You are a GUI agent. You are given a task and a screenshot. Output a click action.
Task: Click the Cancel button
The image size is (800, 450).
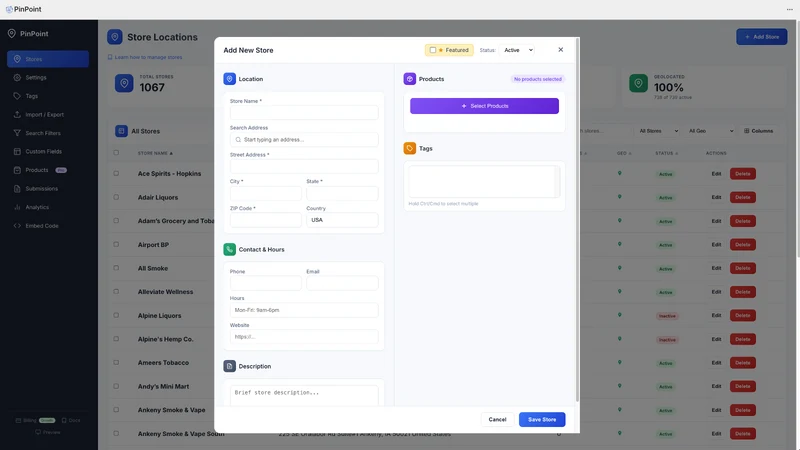point(497,419)
